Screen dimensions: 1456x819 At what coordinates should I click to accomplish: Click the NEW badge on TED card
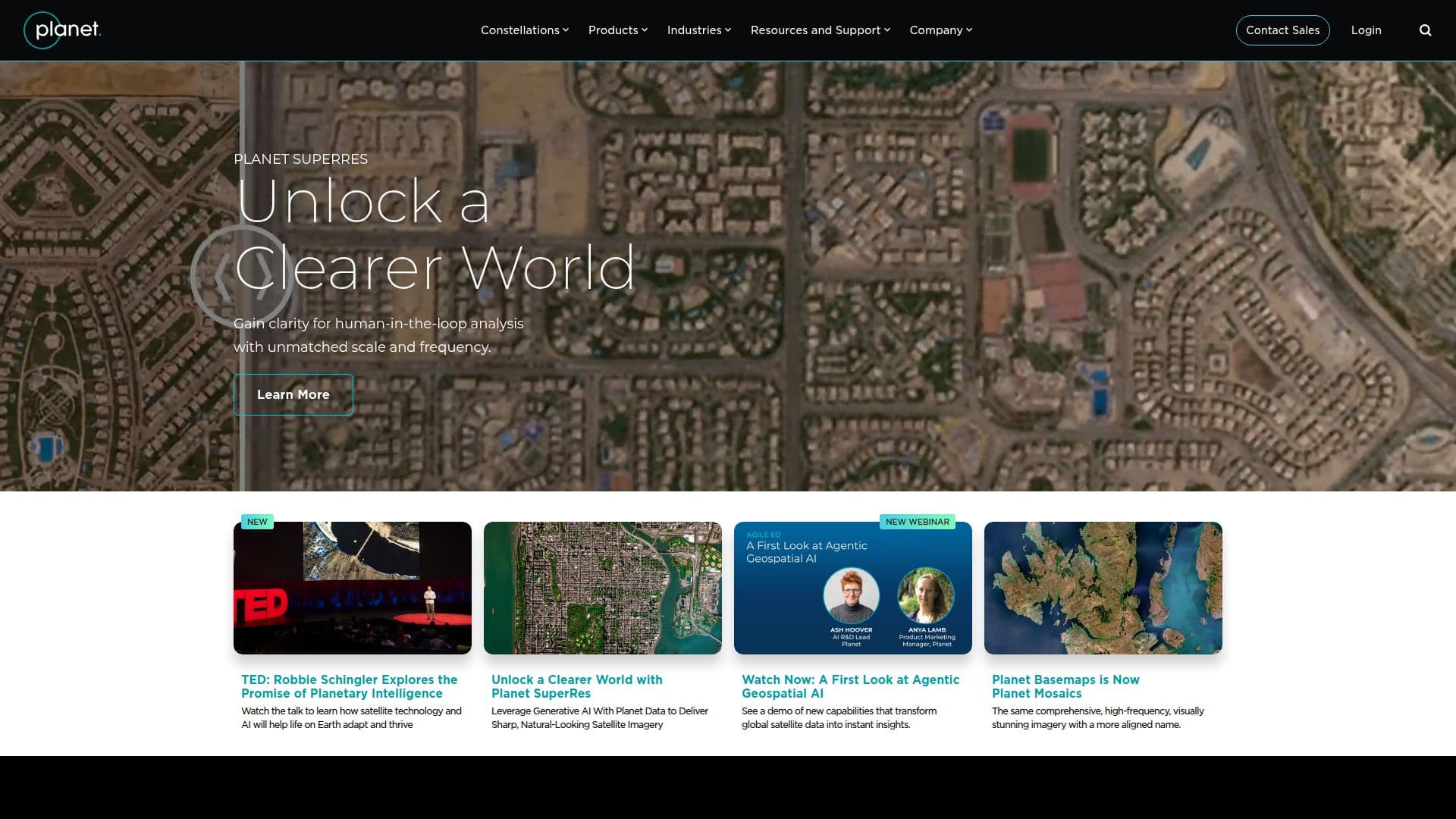tap(257, 522)
